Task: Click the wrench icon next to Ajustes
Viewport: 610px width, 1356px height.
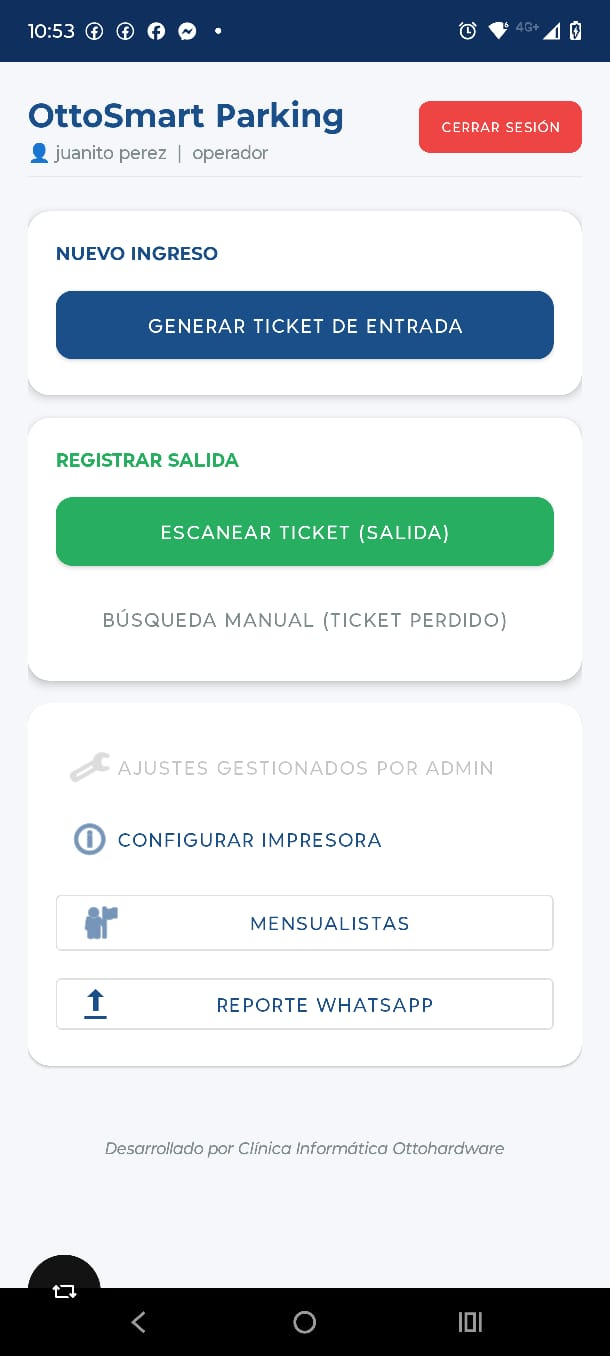Action: [88, 766]
